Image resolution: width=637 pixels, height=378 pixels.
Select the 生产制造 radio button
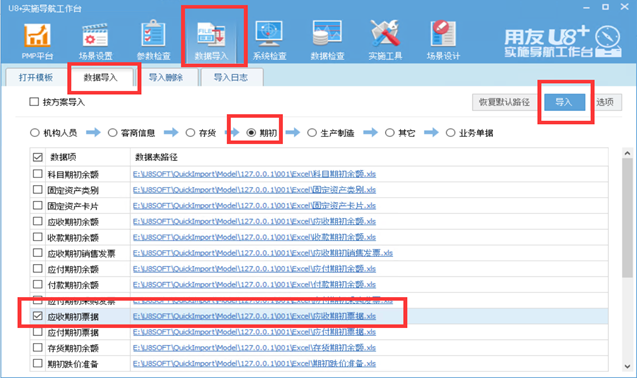(312, 133)
